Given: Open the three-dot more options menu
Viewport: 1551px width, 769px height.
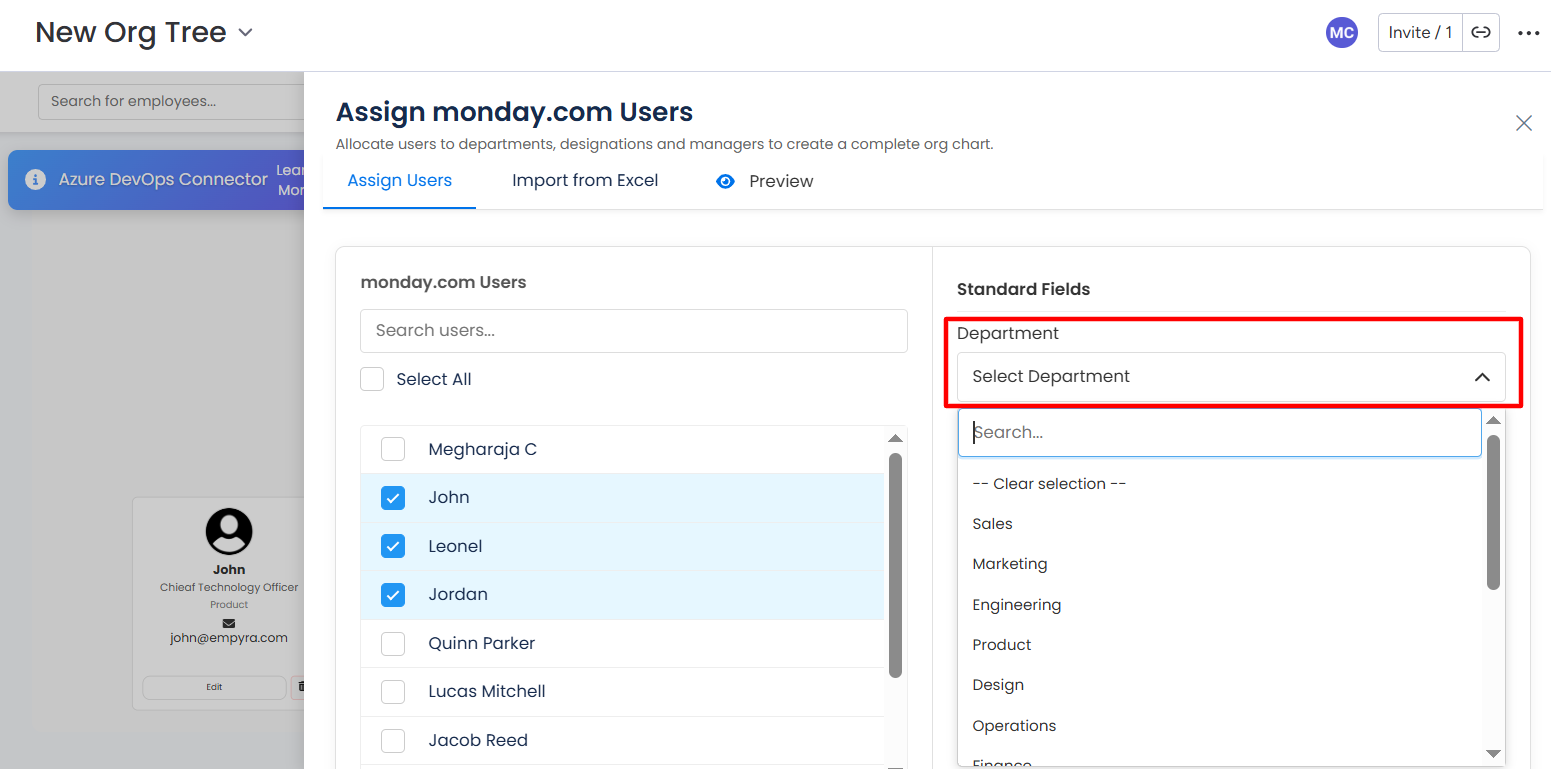Looking at the screenshot, I should click(x=1528, y=33).
